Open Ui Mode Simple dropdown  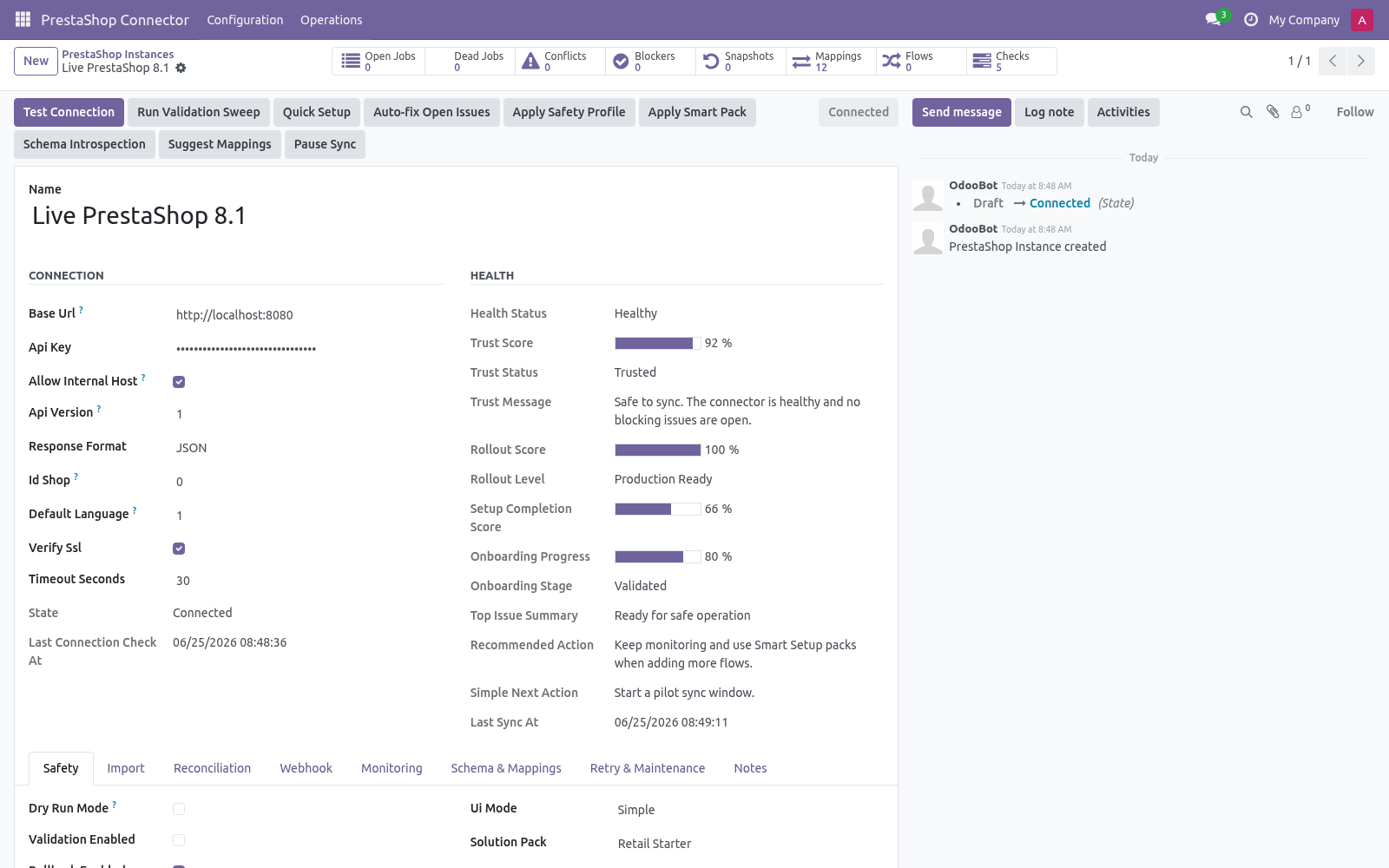click(x=749, y=810)
